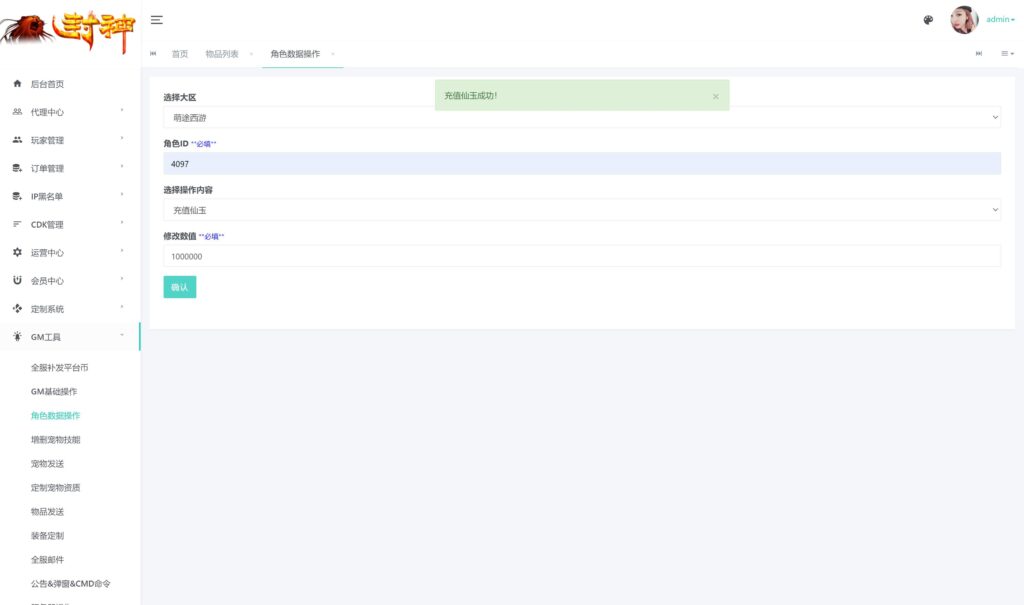Open the 选择操作内容 dropdown
The image size is (1024, 605).
point(581,210)
